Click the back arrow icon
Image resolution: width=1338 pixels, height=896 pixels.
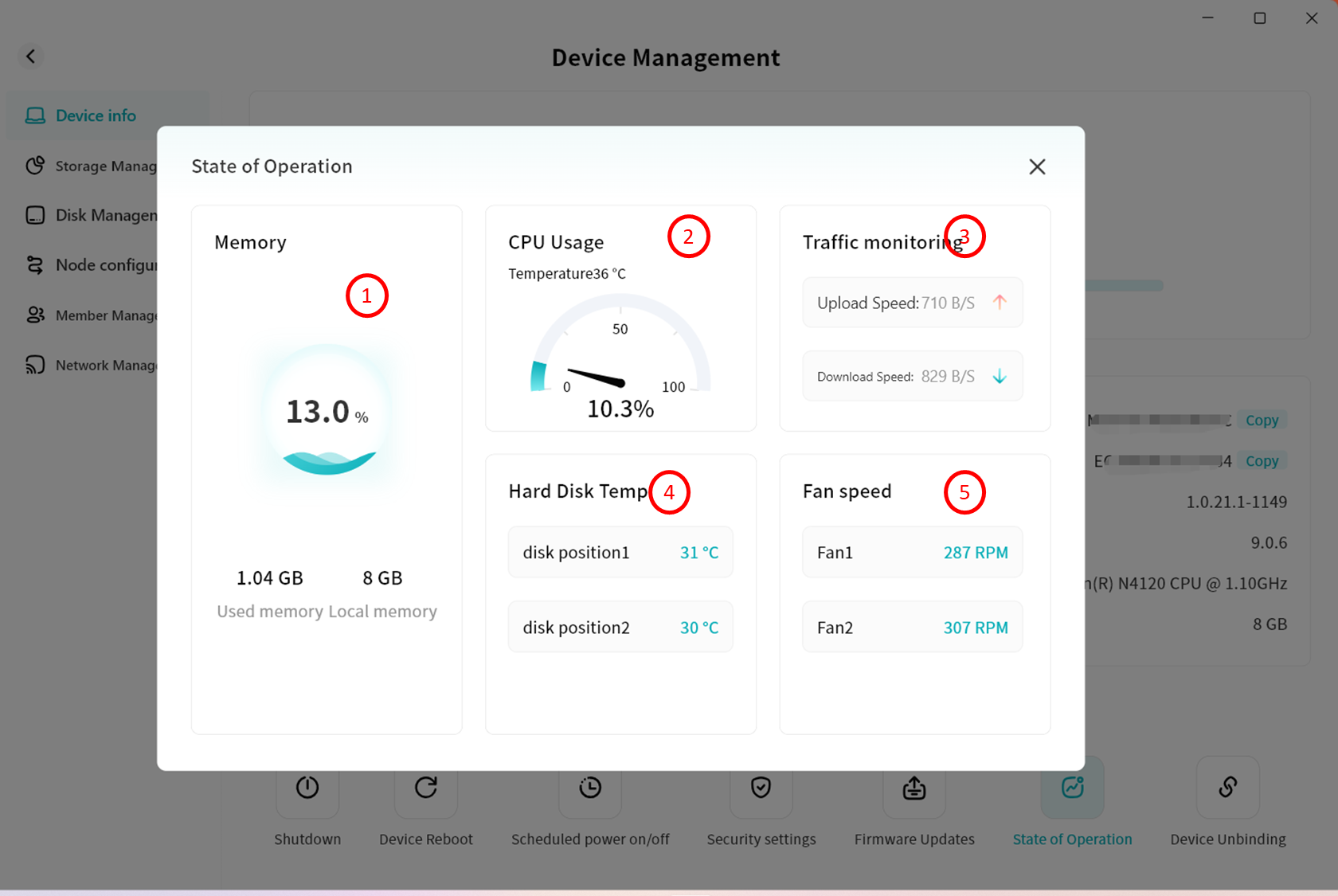pyautogui.click(x=31, y=56)
